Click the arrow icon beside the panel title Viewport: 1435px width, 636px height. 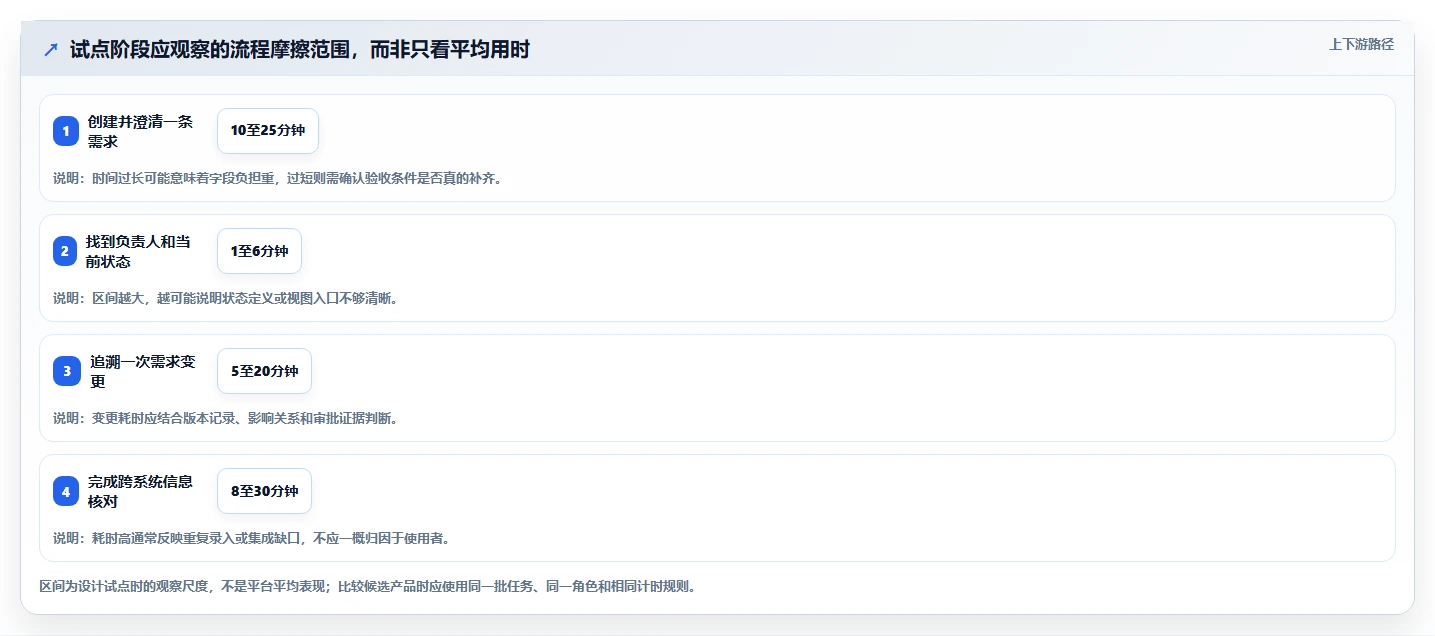tap(51, 50)
